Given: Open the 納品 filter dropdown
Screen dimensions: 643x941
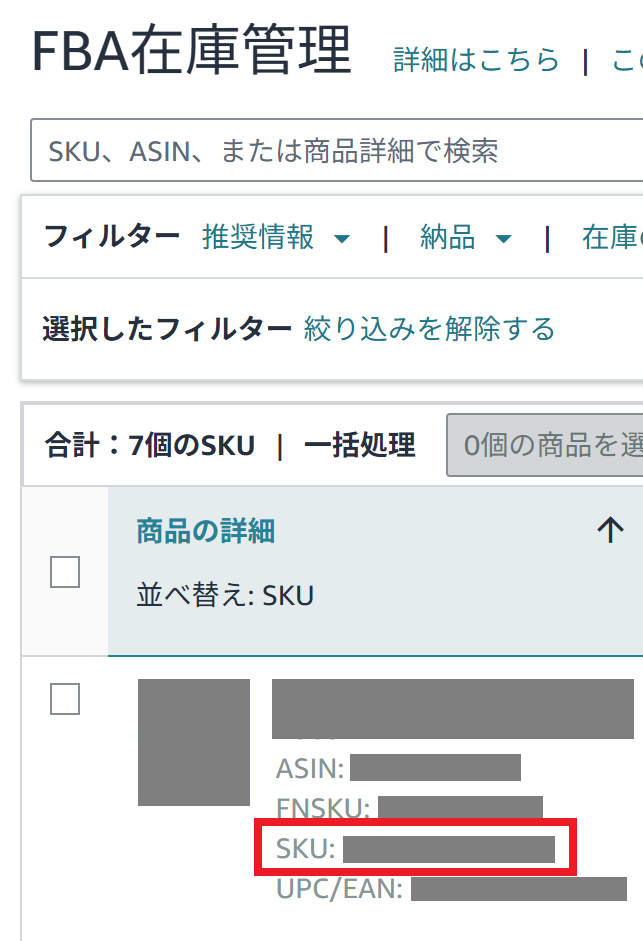Looking at the screenshot, I should tap(465, 238).
